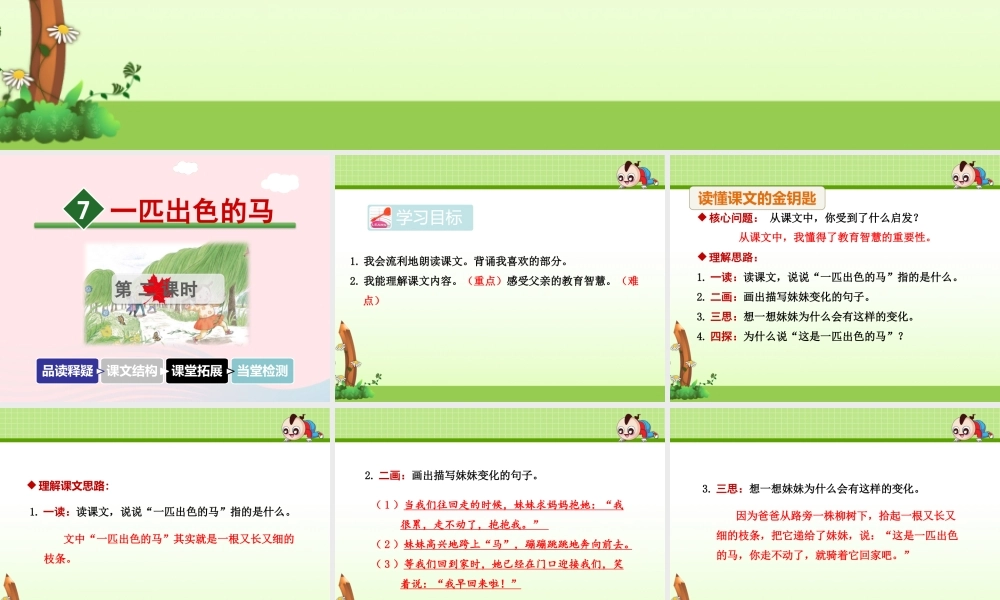This screenshot has height=600, width=1000.
Task: Click the 理解思路 heading
Action: pyautogui.click(x=727, y=258)
